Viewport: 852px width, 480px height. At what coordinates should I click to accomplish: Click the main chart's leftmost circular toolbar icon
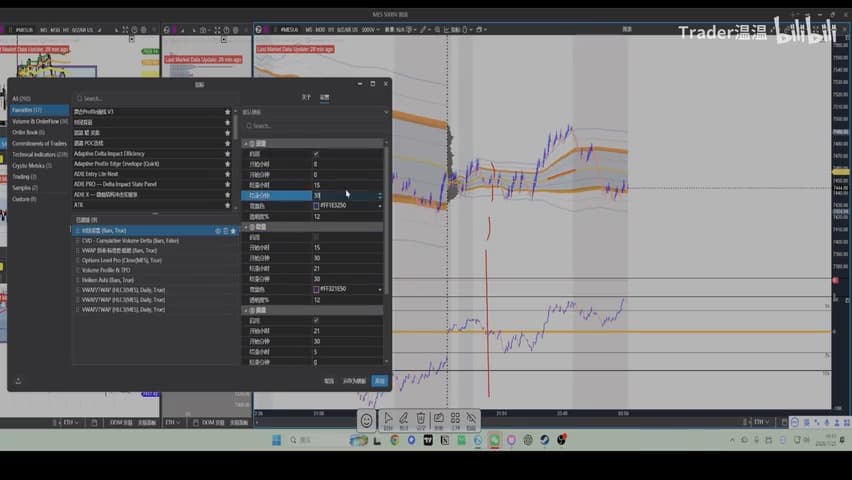[259, 29]
